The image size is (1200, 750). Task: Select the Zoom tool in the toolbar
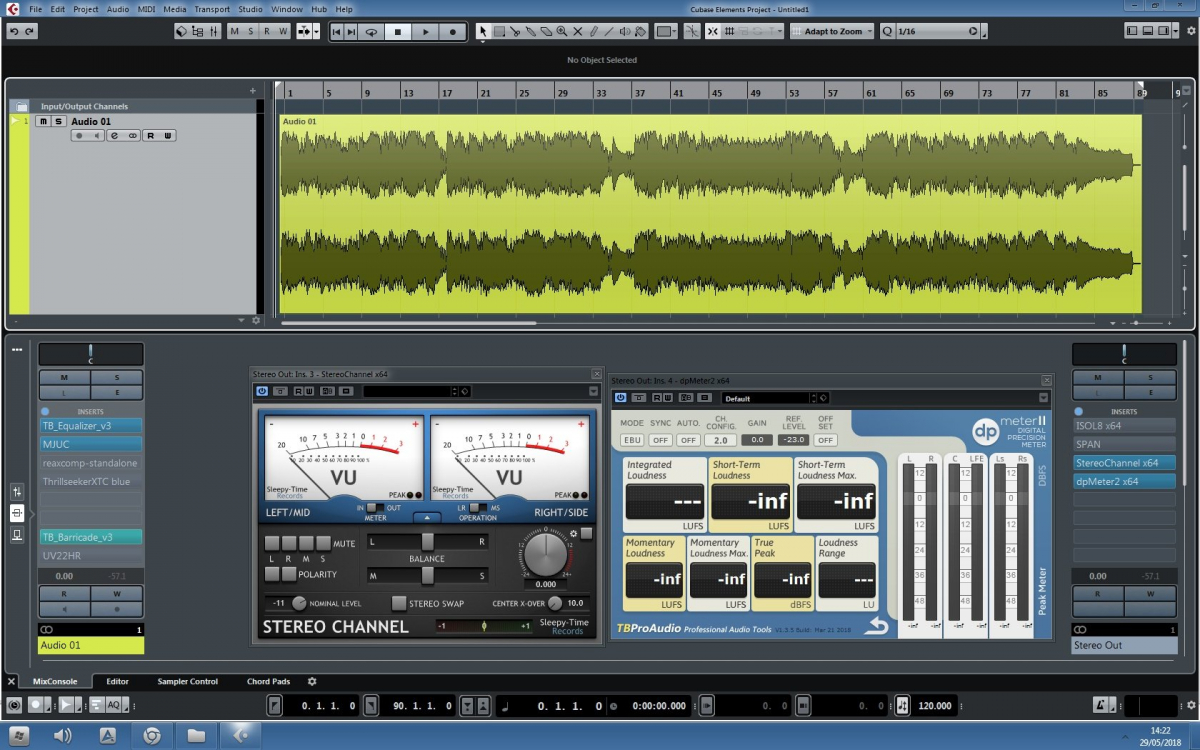point(562,32)
